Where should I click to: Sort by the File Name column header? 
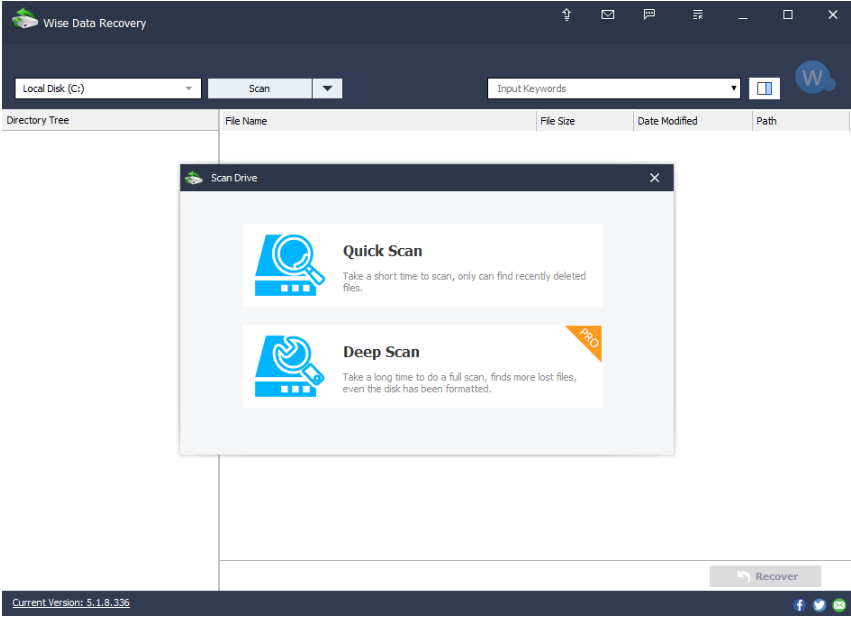click(377, 121)
